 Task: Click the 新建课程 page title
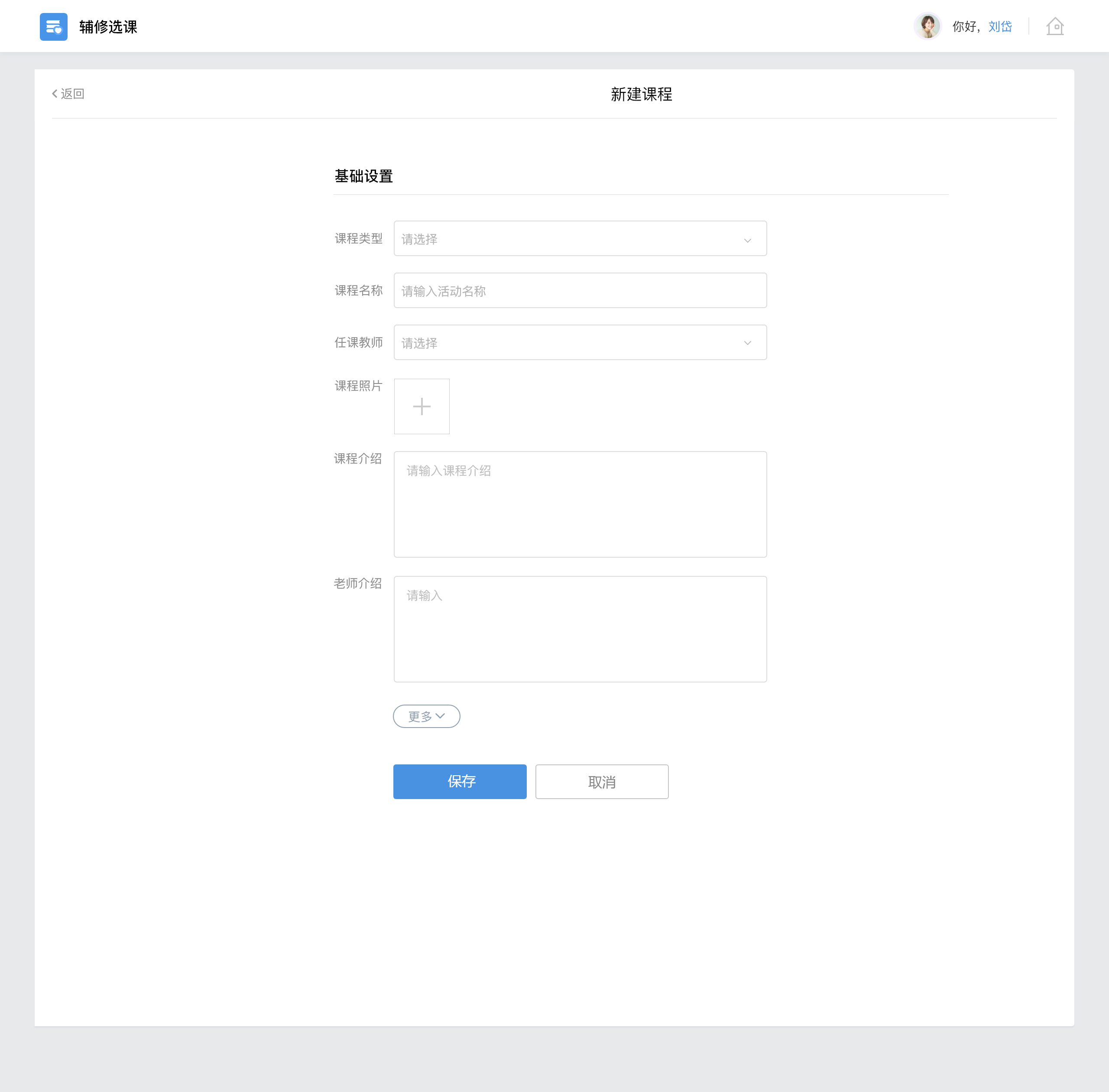[x=641, y=94]
